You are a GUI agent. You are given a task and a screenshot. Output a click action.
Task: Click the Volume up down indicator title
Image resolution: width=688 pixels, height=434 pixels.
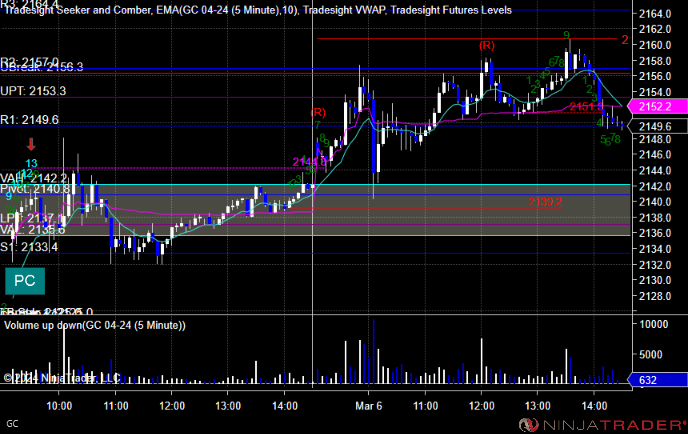[x=95, y=325]
